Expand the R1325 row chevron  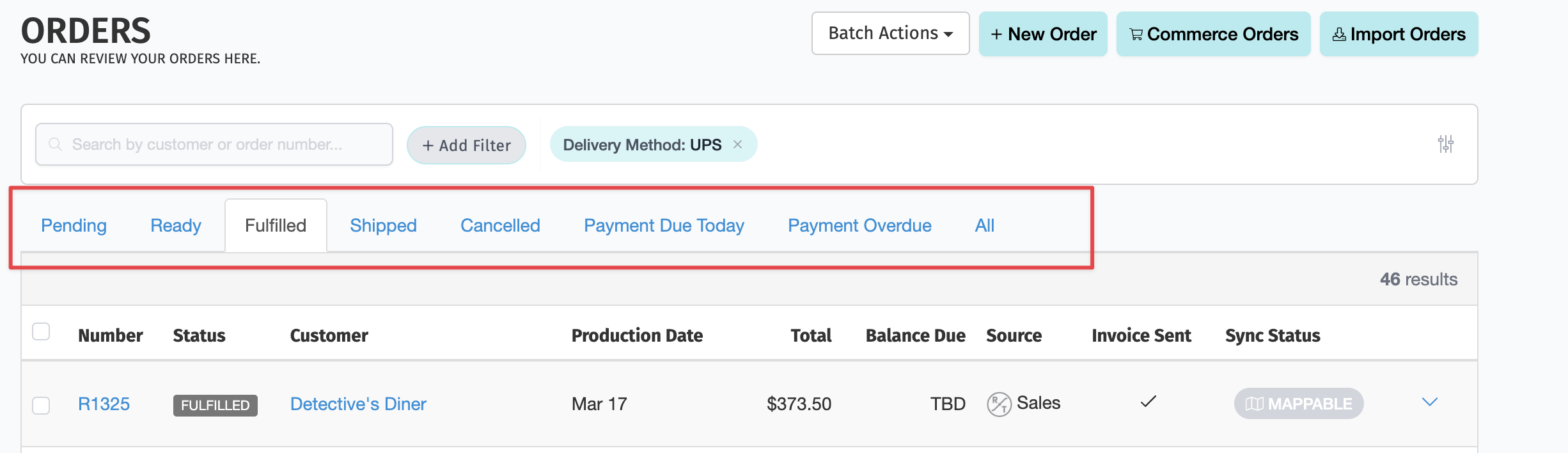coord(1429,402)
